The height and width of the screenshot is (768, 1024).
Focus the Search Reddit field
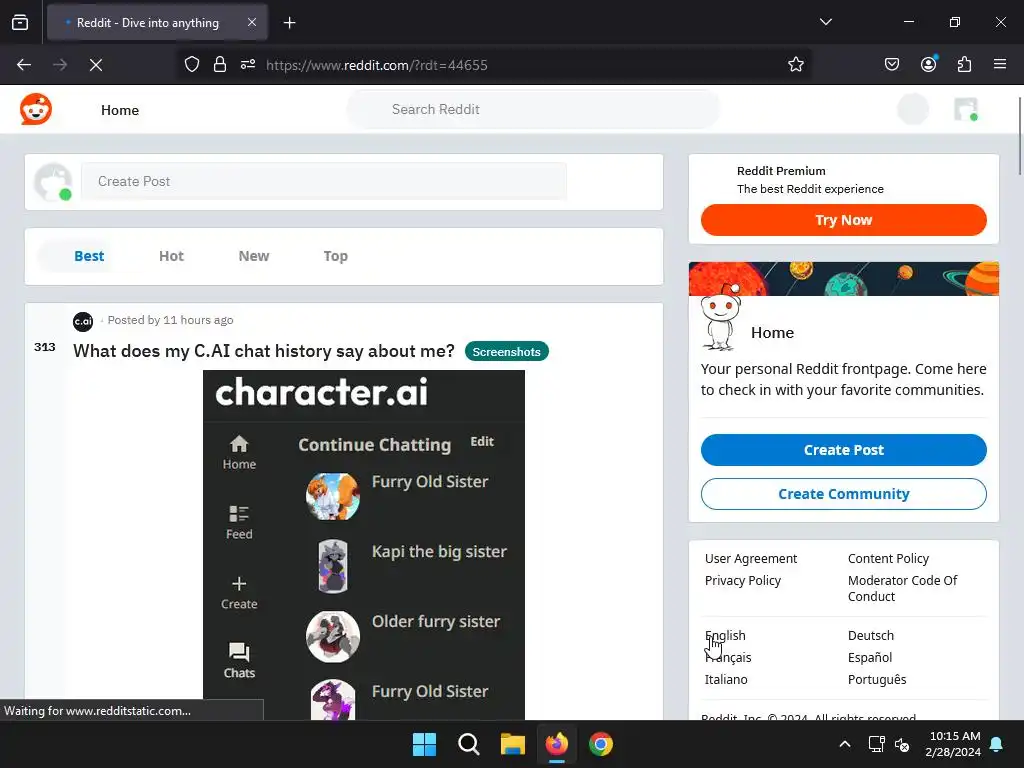(533, 110)
